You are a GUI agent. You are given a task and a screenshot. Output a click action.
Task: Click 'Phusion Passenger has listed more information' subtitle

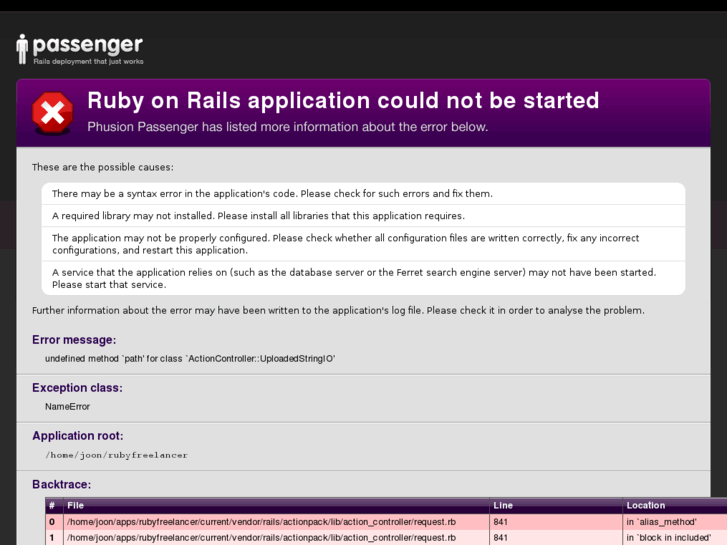click(x=287, y=127)
